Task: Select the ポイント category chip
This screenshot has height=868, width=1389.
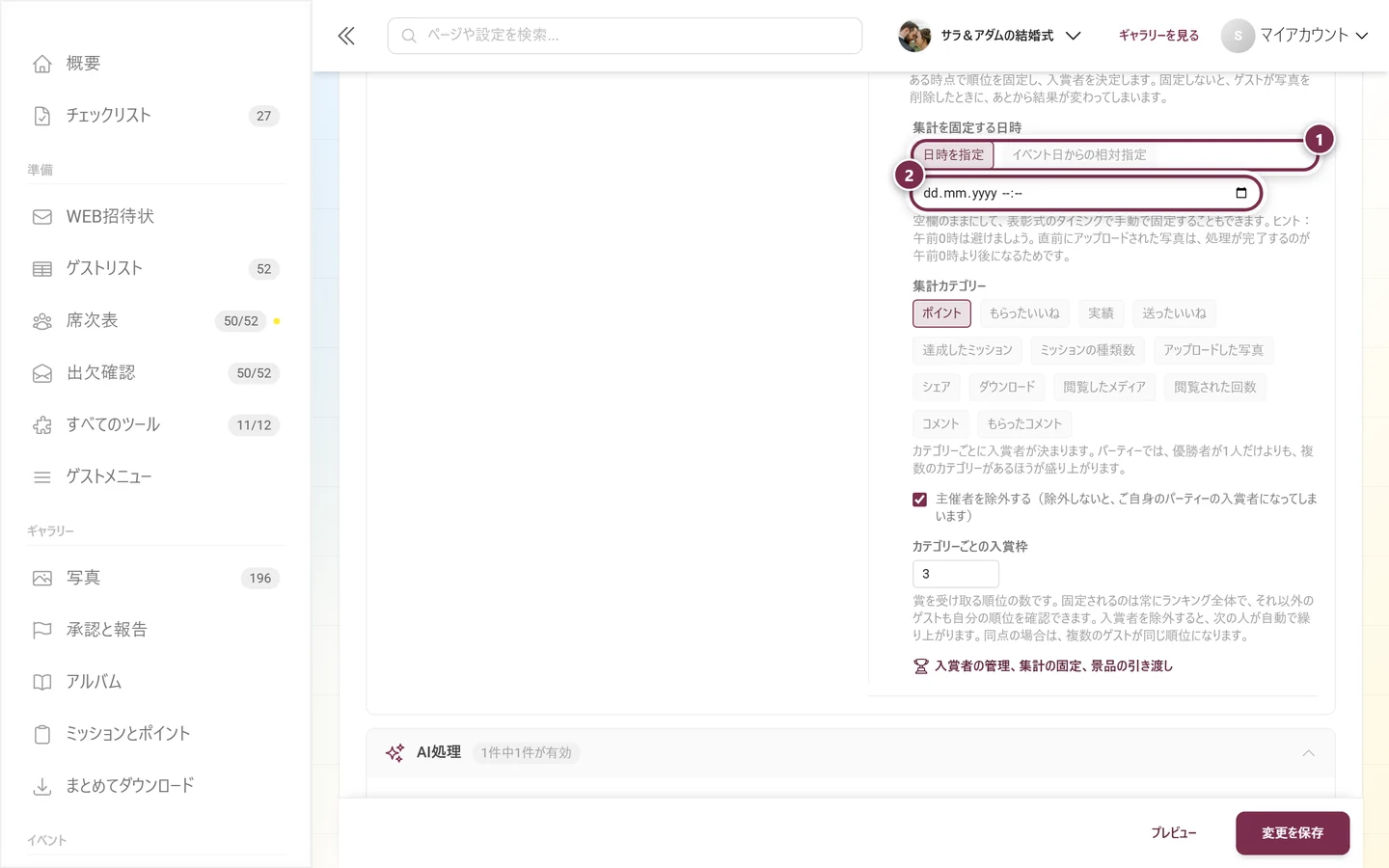Action: click(x=941, y=313)
